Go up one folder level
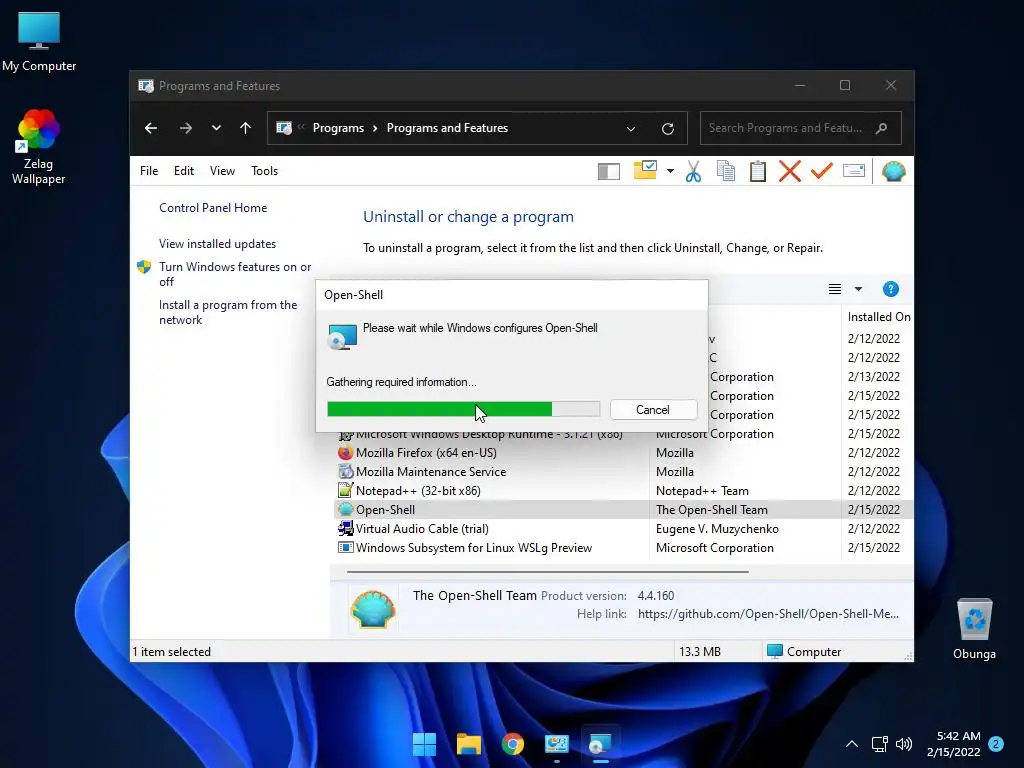 [x=246, y=128]
